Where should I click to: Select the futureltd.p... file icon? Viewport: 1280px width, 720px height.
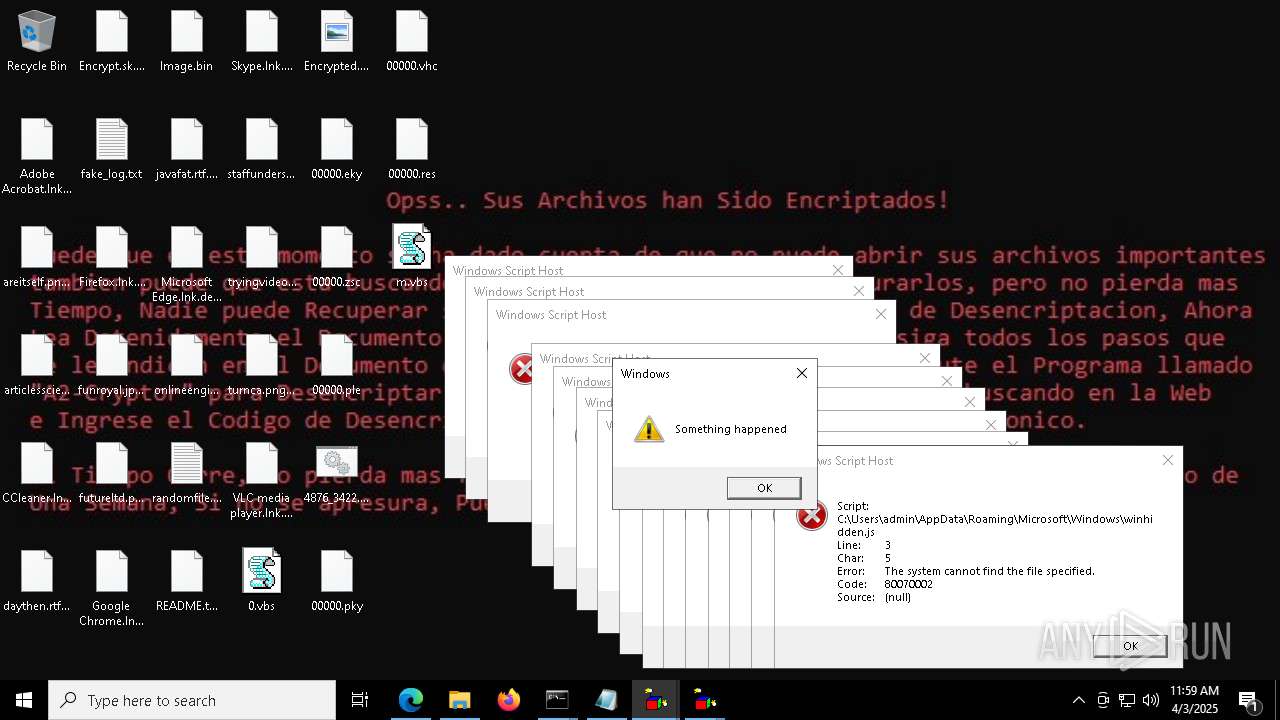pos(112,473)
